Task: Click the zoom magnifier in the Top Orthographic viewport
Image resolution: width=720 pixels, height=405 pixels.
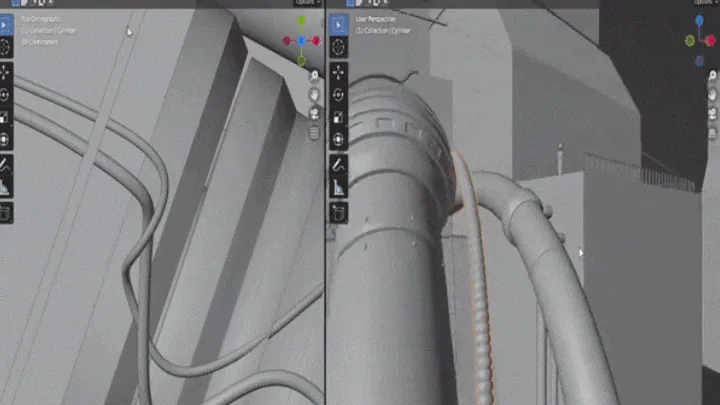Action: click(314, 75)
